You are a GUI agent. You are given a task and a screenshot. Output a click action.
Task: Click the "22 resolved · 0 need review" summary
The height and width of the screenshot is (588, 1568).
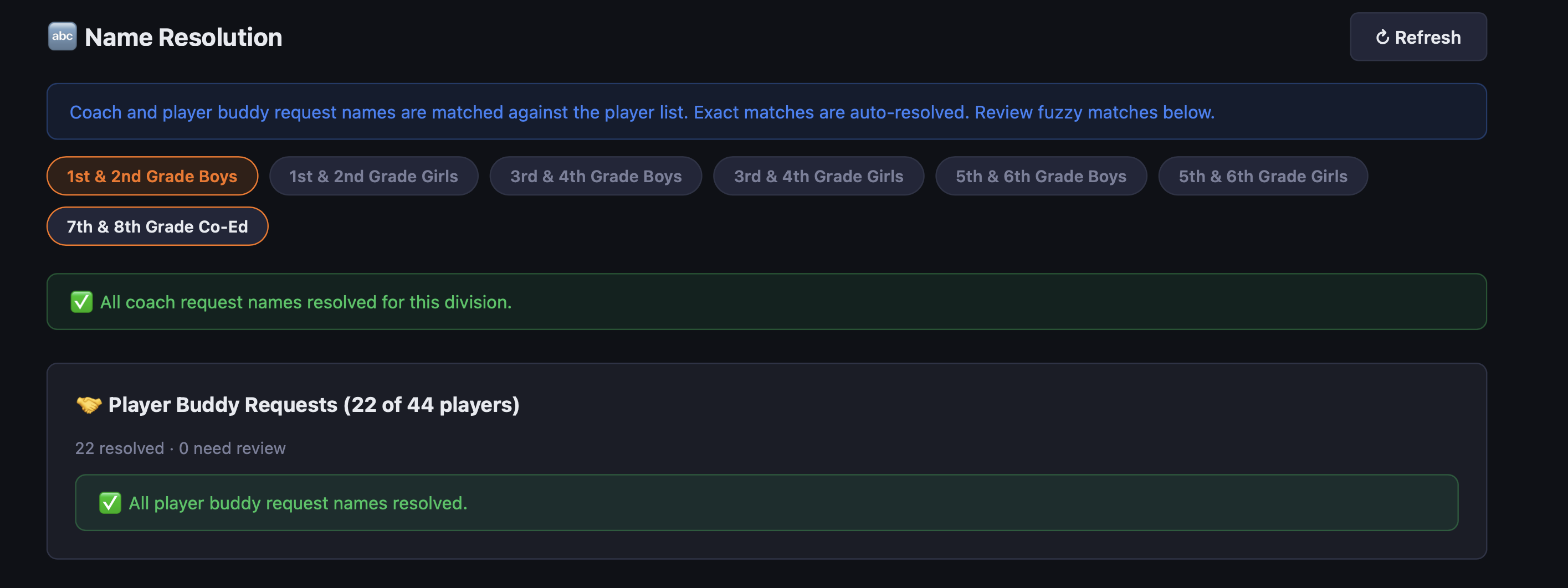point(180,449)
